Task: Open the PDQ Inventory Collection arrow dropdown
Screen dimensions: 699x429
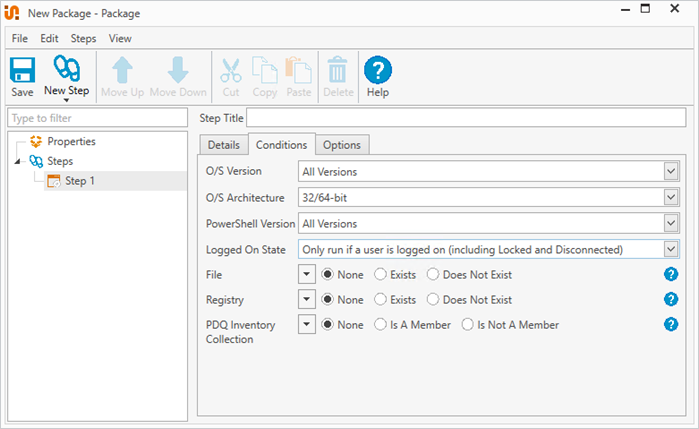Action: click(307, 324)
